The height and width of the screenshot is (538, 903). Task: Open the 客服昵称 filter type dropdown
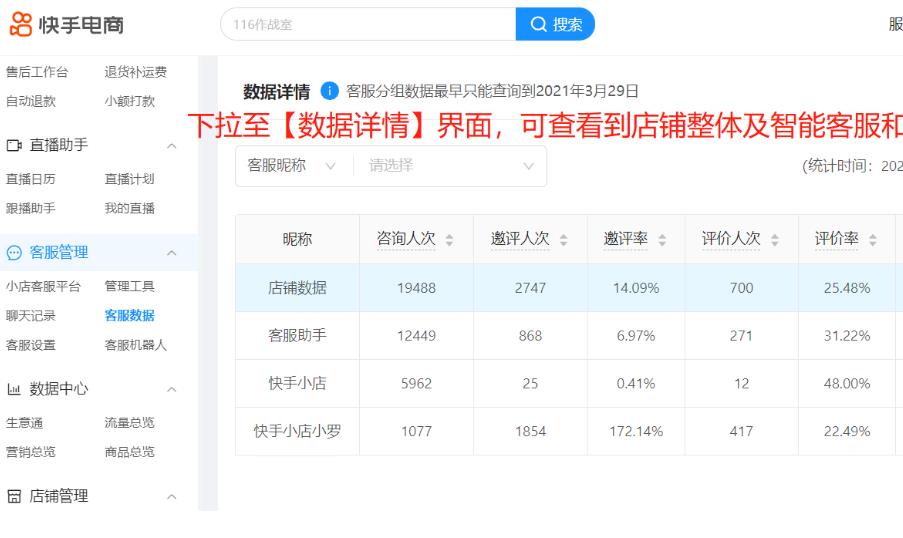(294, 166)
